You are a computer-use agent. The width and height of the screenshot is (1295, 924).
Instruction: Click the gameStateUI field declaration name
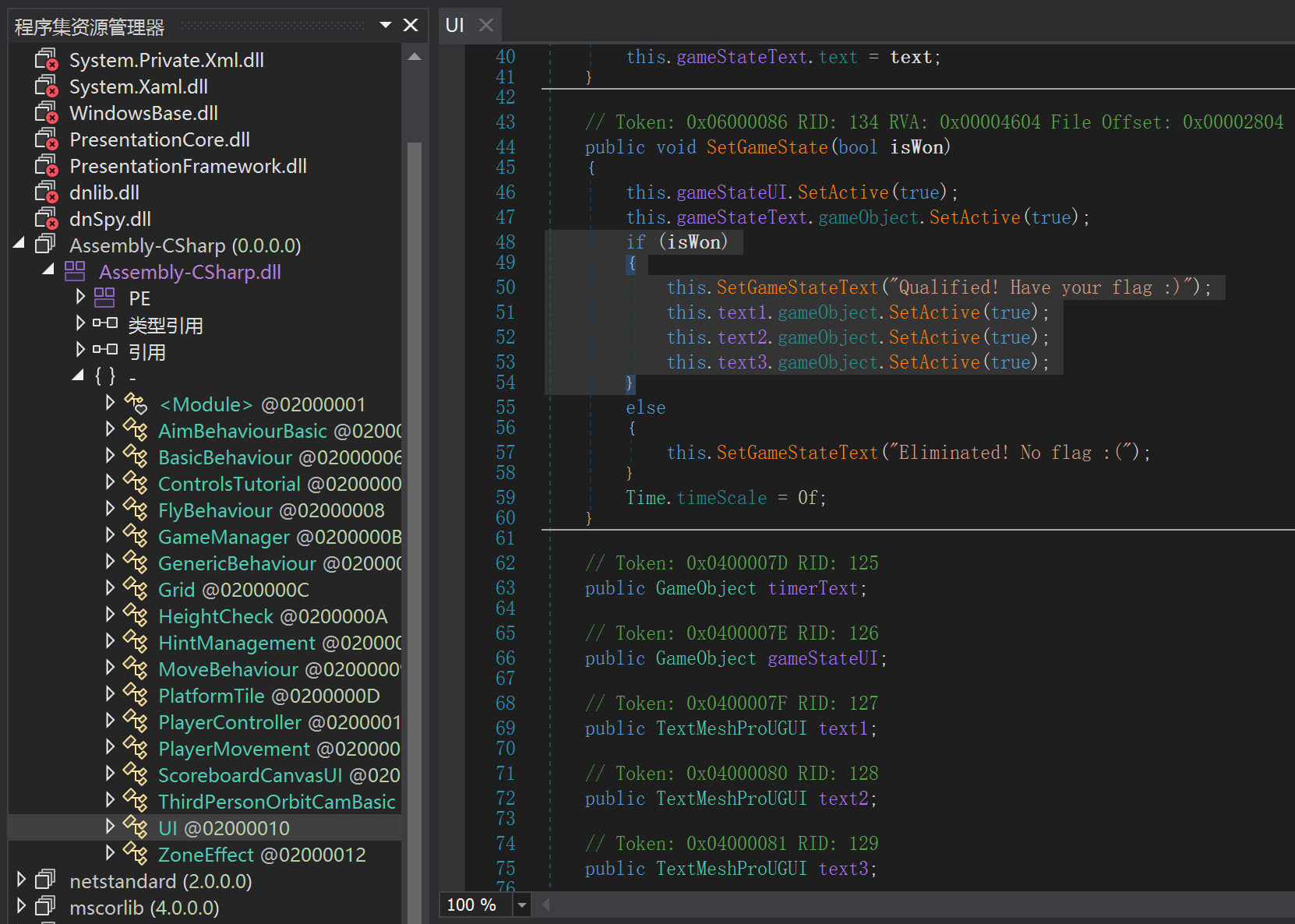coord(823,658)
